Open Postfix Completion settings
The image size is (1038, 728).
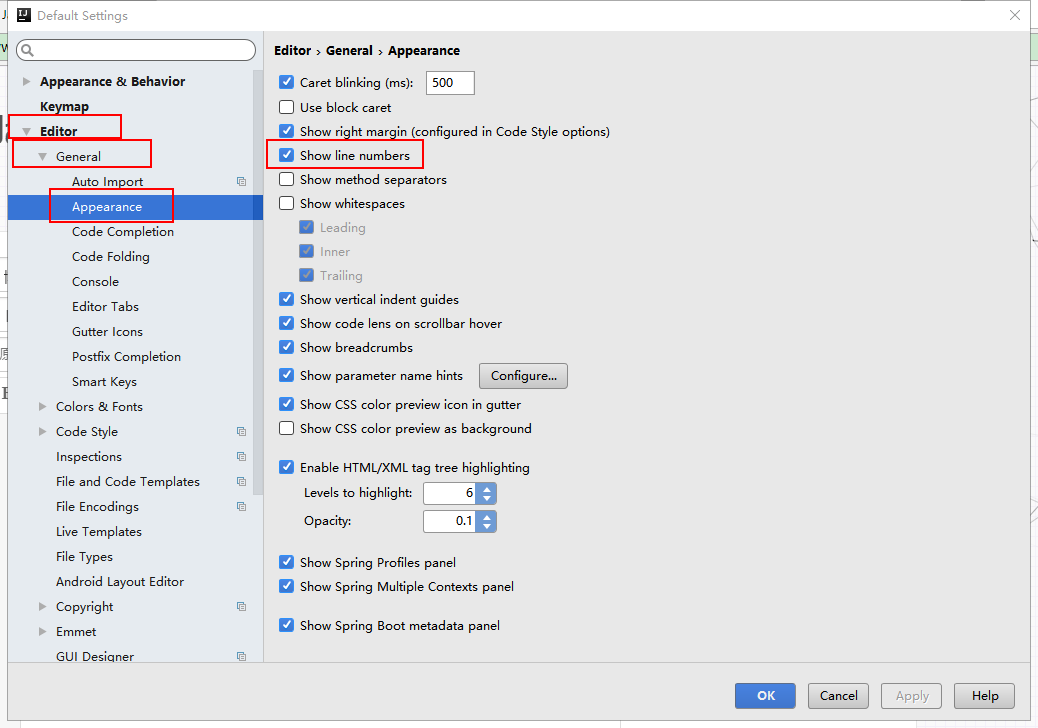[x=126, y=357]
